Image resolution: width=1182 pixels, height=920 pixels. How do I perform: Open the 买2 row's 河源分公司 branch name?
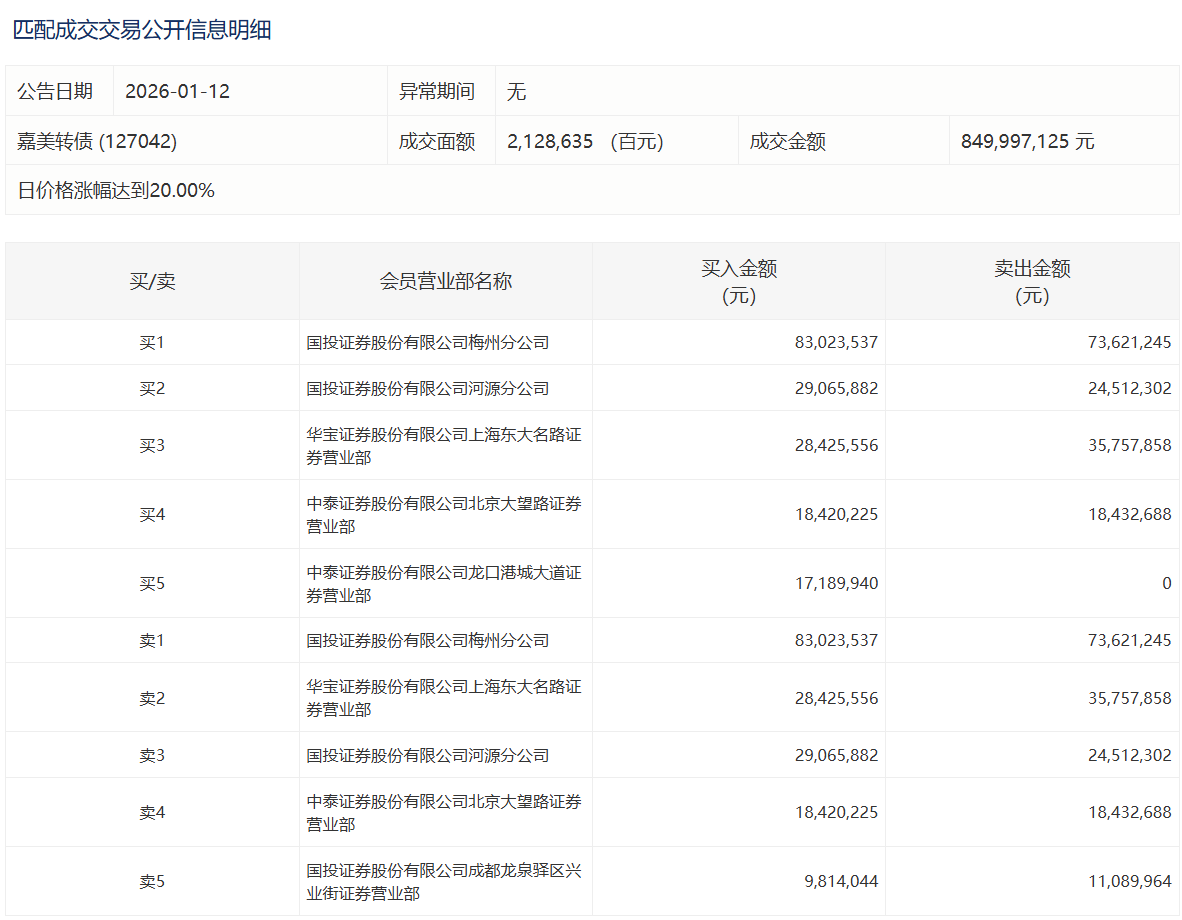428,388
